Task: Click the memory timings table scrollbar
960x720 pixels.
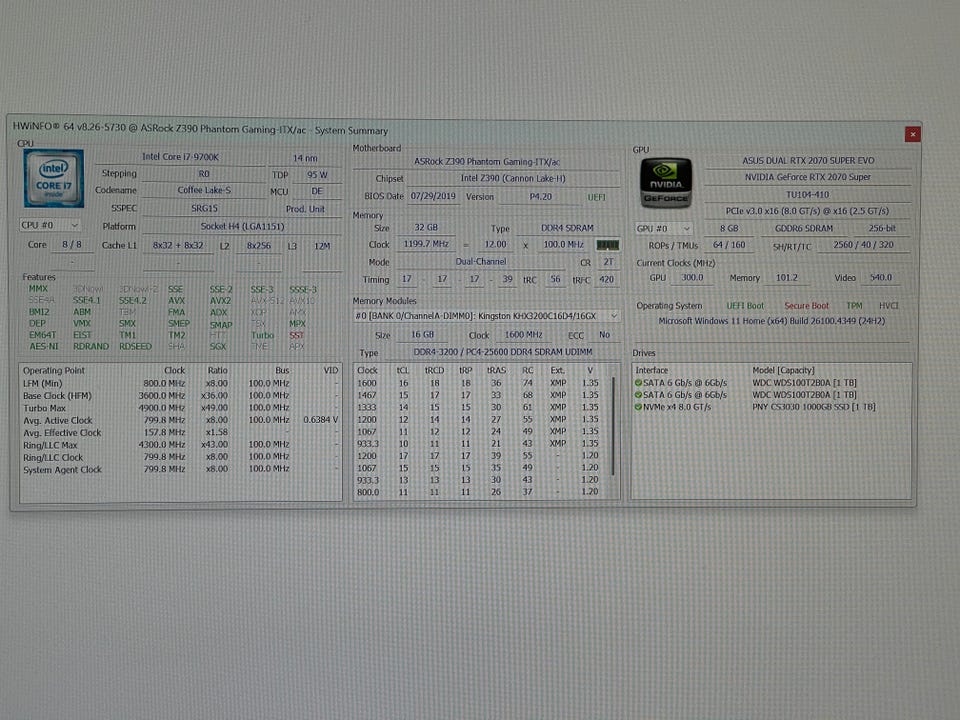Action: tap(613, 426)
